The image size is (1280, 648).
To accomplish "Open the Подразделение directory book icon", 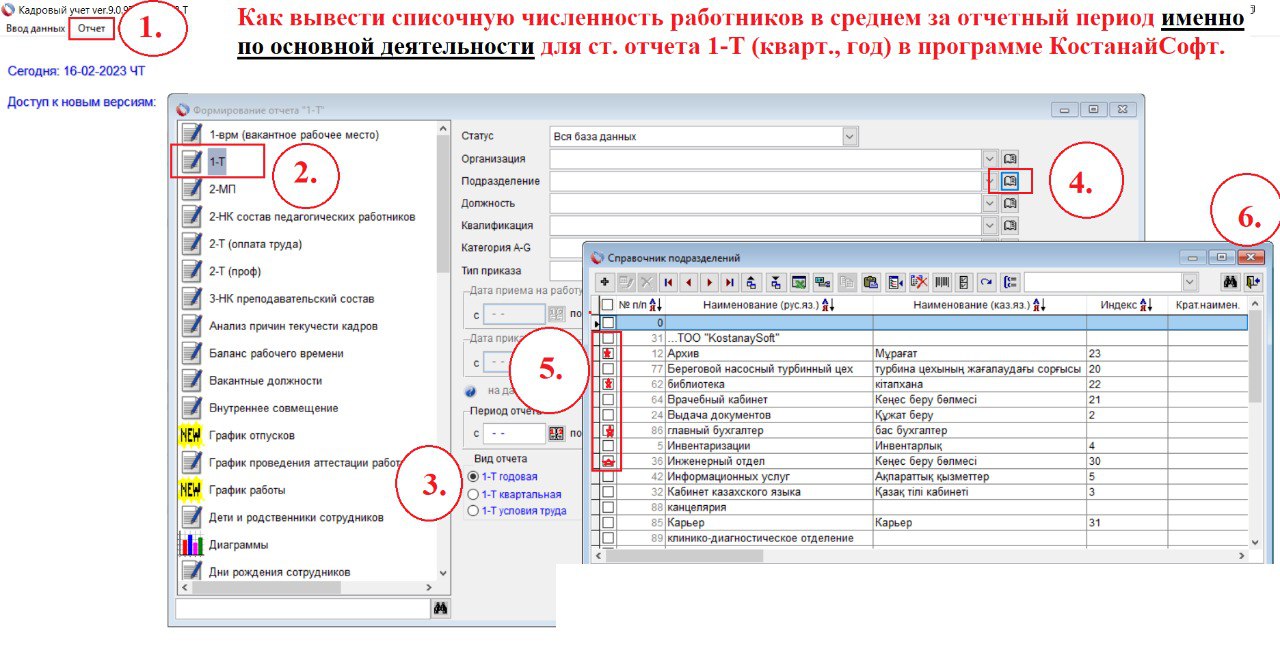I will tap(1010, 181).
